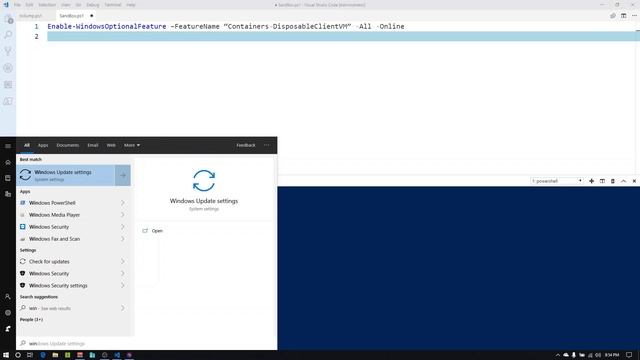The height and width of the screenshot is (360, 640).
Task: Open the Debug menu in VS Code
Action: tap(93, 5)
